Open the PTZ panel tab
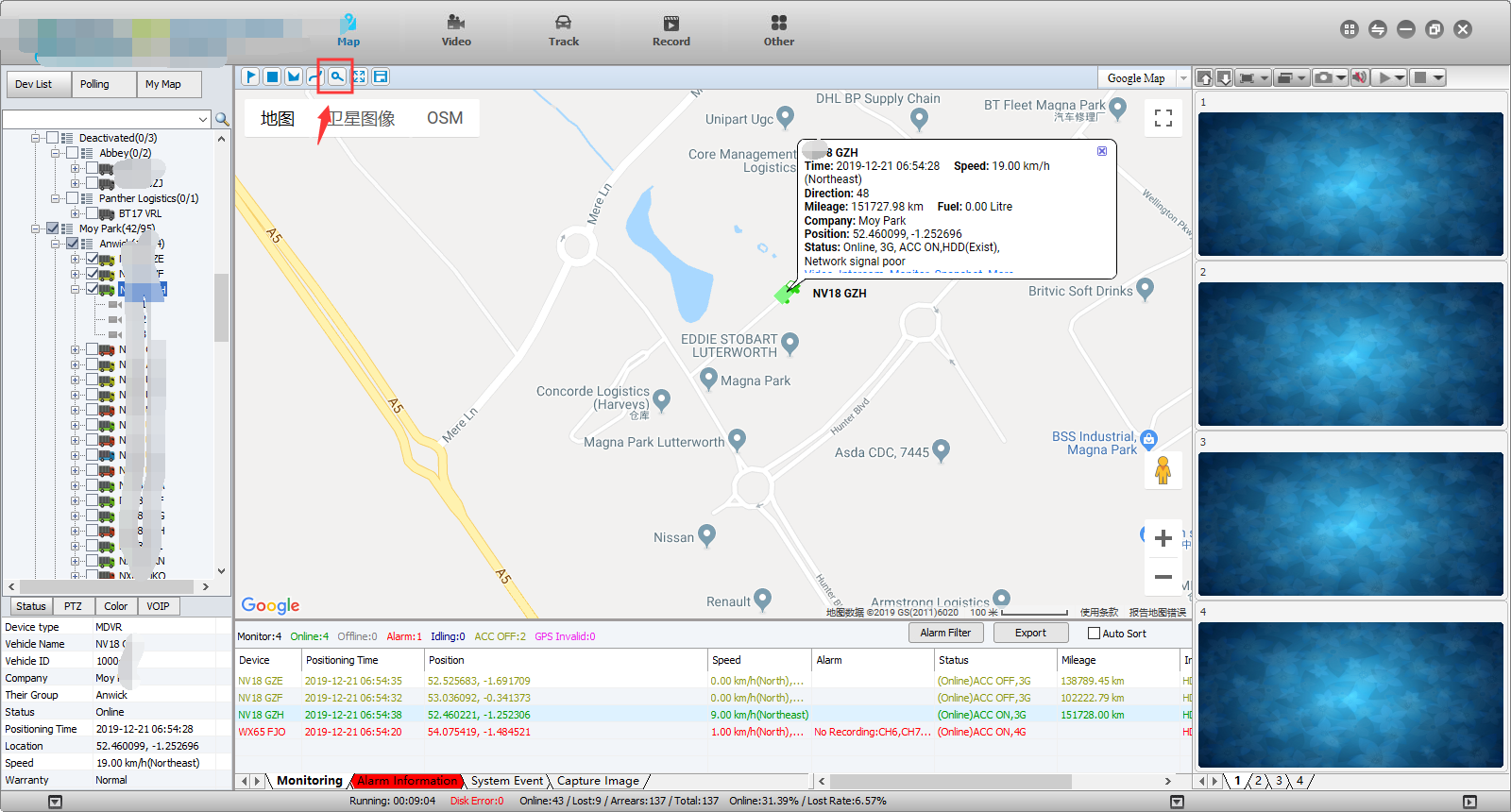The width and height of the screenshot is (1511, 812). tap(73, 606)
